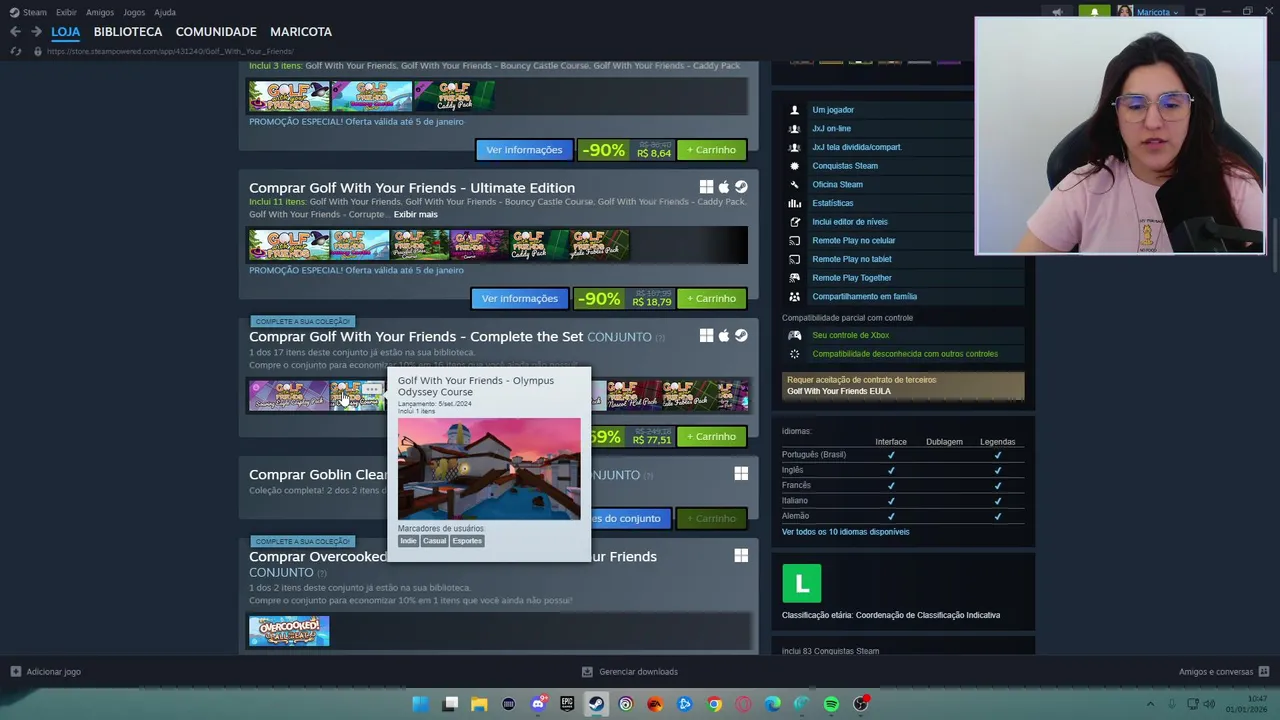1280x720 pixels.
Task: Click Windows icon on Complete the Set row
Action: click(x=706, y=336)
